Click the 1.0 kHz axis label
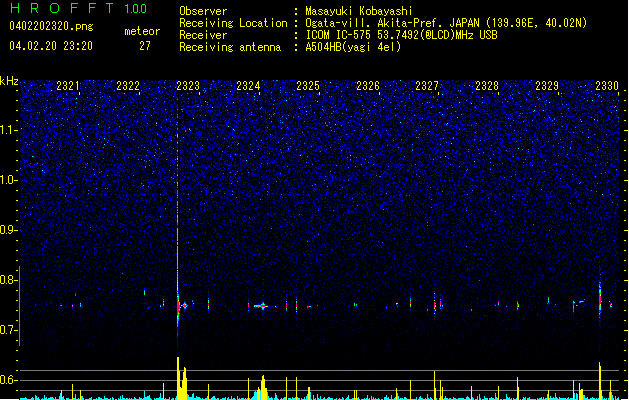 [9, 180]
